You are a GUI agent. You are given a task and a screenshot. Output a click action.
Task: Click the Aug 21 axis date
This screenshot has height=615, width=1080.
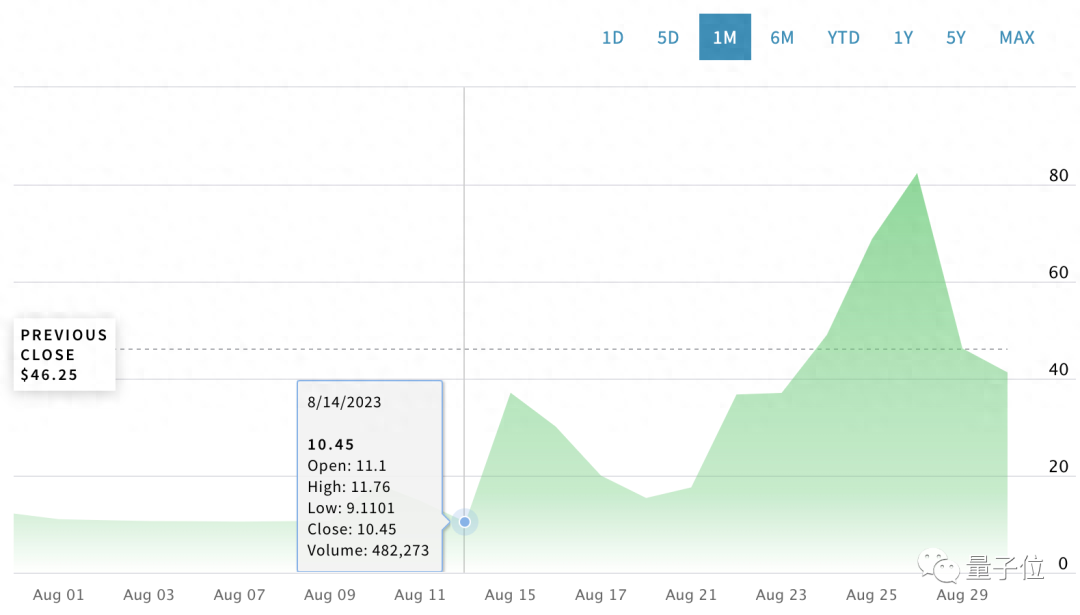click(691, 595)
